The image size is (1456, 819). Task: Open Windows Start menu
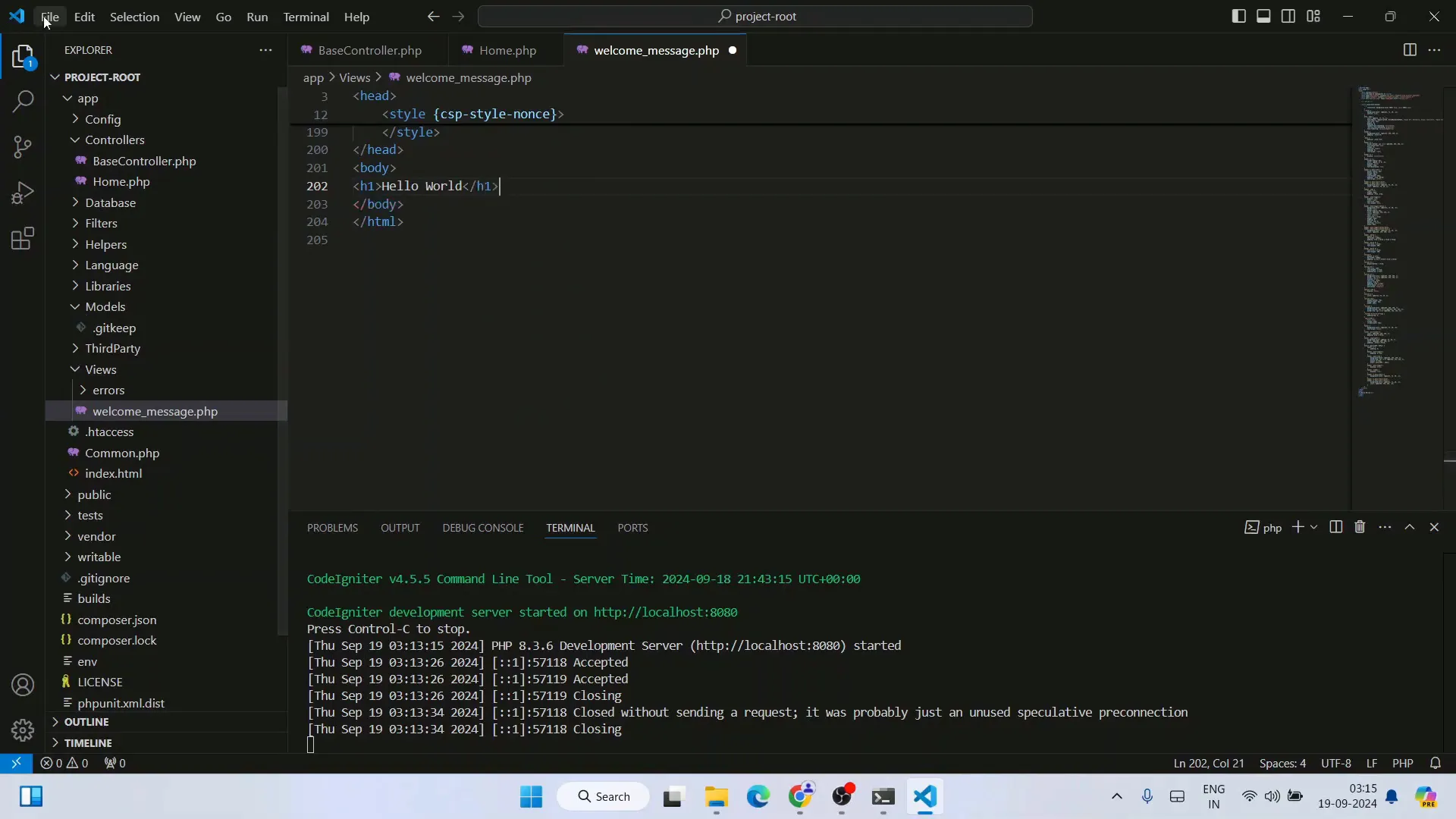click(531, 796)
